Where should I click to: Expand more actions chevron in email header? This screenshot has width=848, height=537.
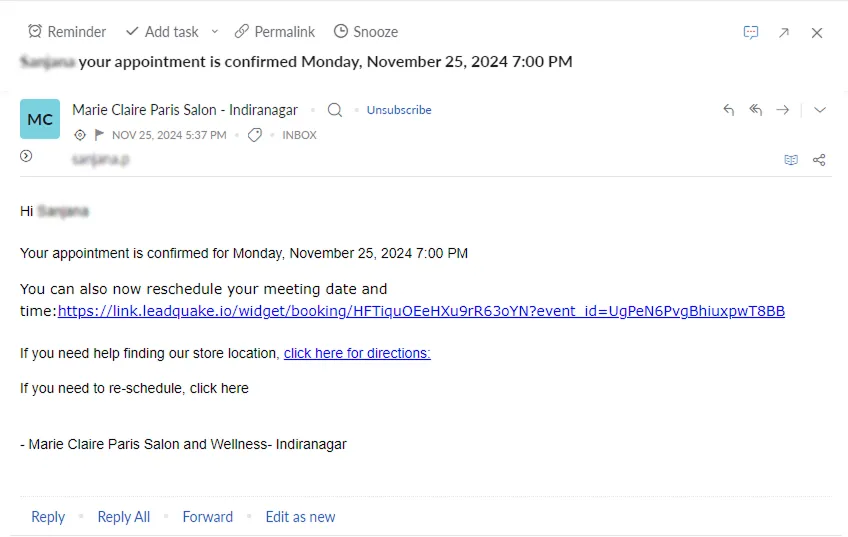(x=820, y=110)
